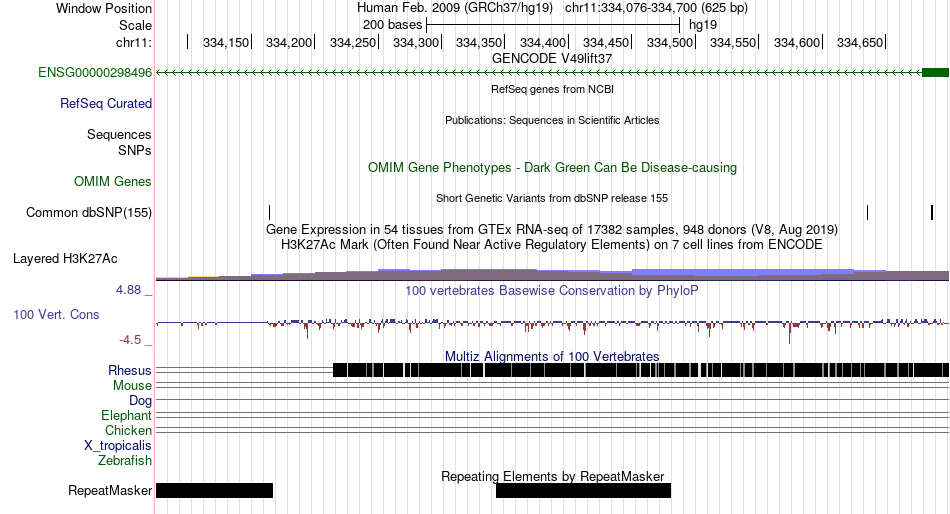Click the 334,150 ruler coordinate

click(225, 42)
